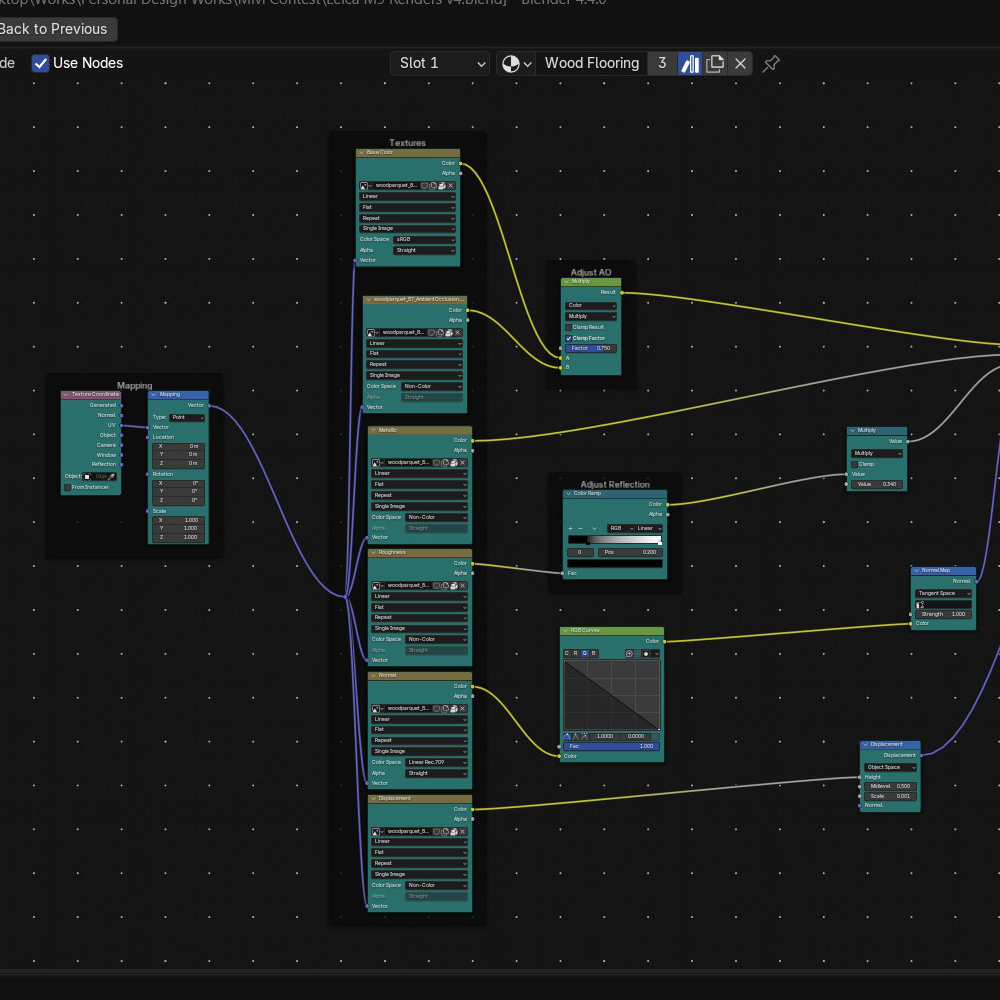
Task: Add a color stop in Color Ramp
Action: pos(570,528)
